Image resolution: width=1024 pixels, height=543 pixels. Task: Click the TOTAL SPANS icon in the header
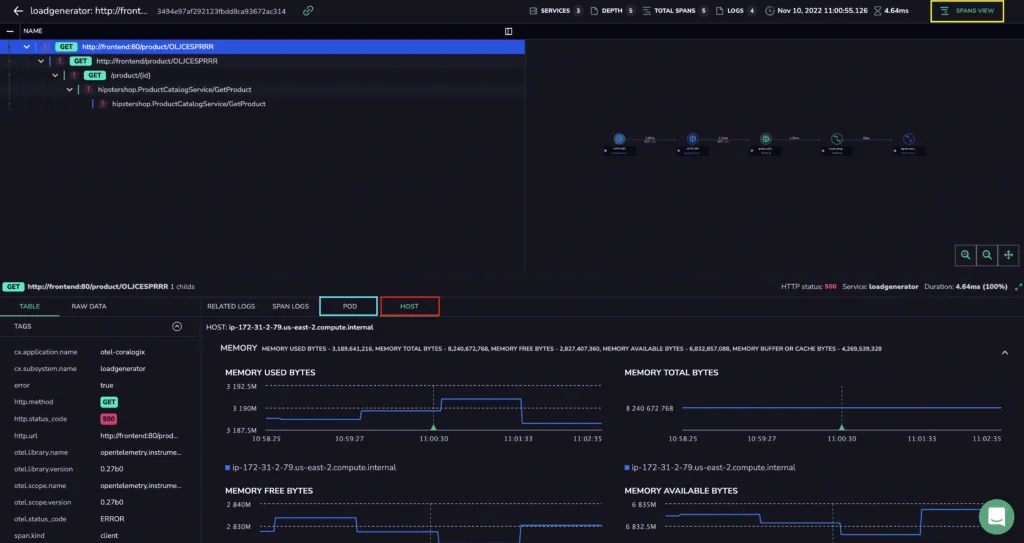click(x=647, y=11)
